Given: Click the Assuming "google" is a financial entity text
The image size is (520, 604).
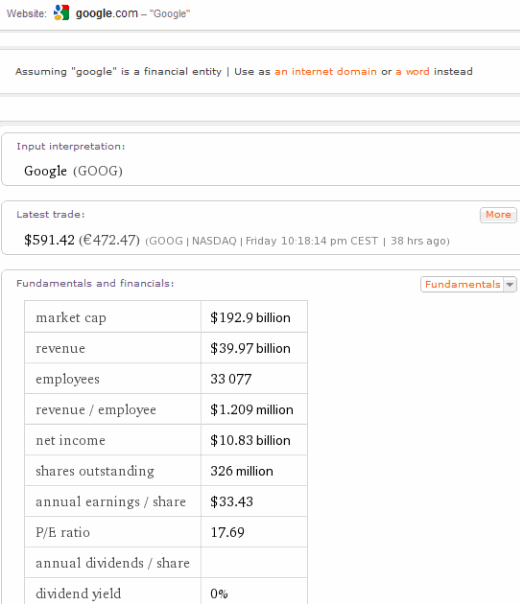Looking at the screenshot, I should (x=119, y=72).
